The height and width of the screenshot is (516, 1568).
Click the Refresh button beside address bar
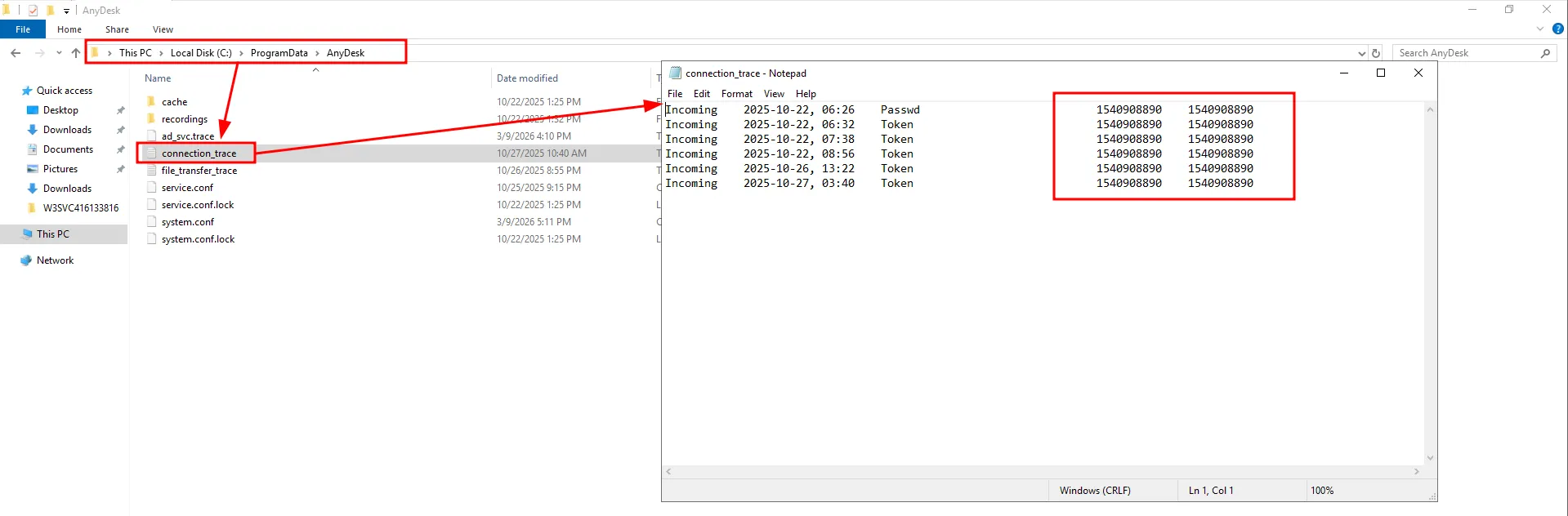(x=1376, y=53)
